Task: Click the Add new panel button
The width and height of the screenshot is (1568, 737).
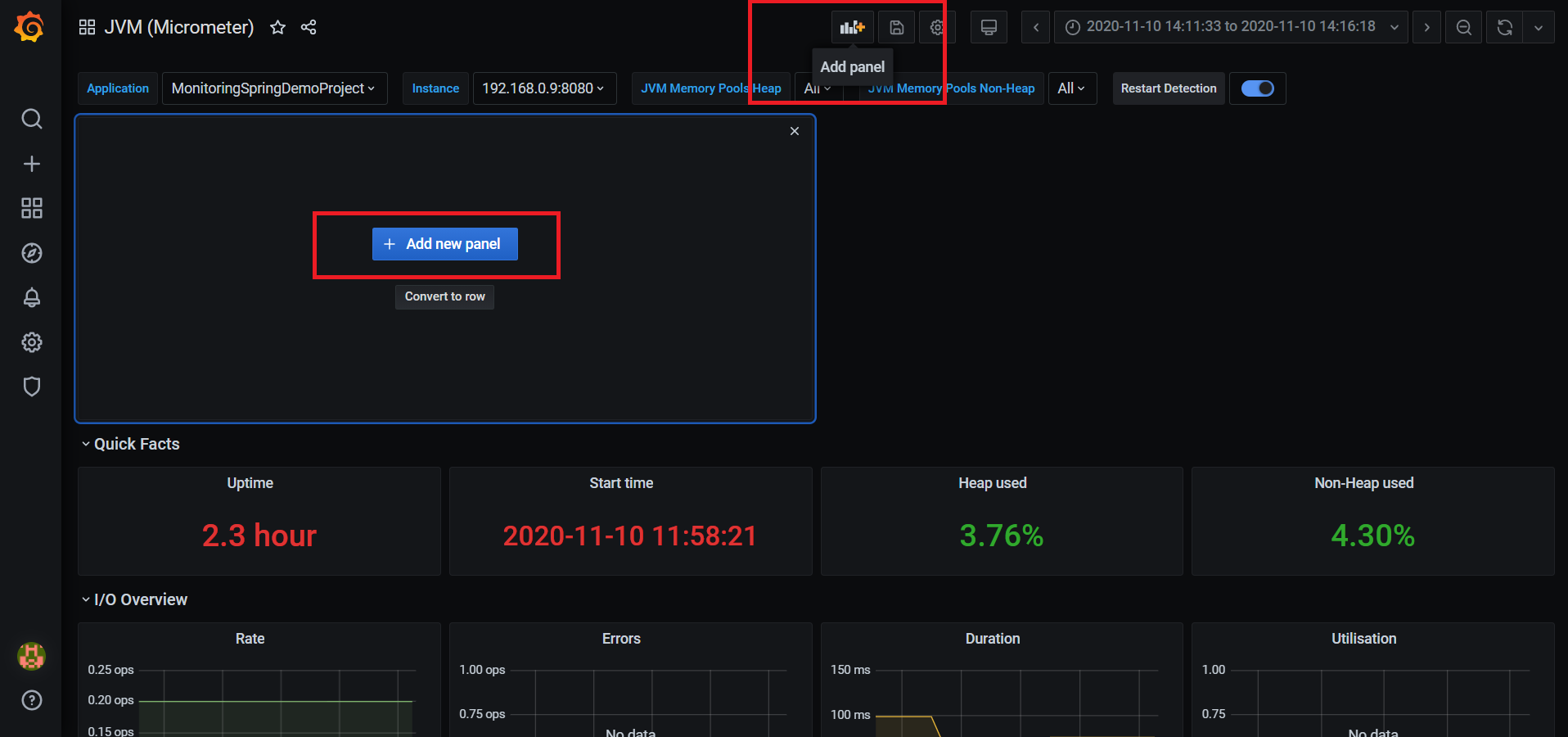Action: (445, 244)
